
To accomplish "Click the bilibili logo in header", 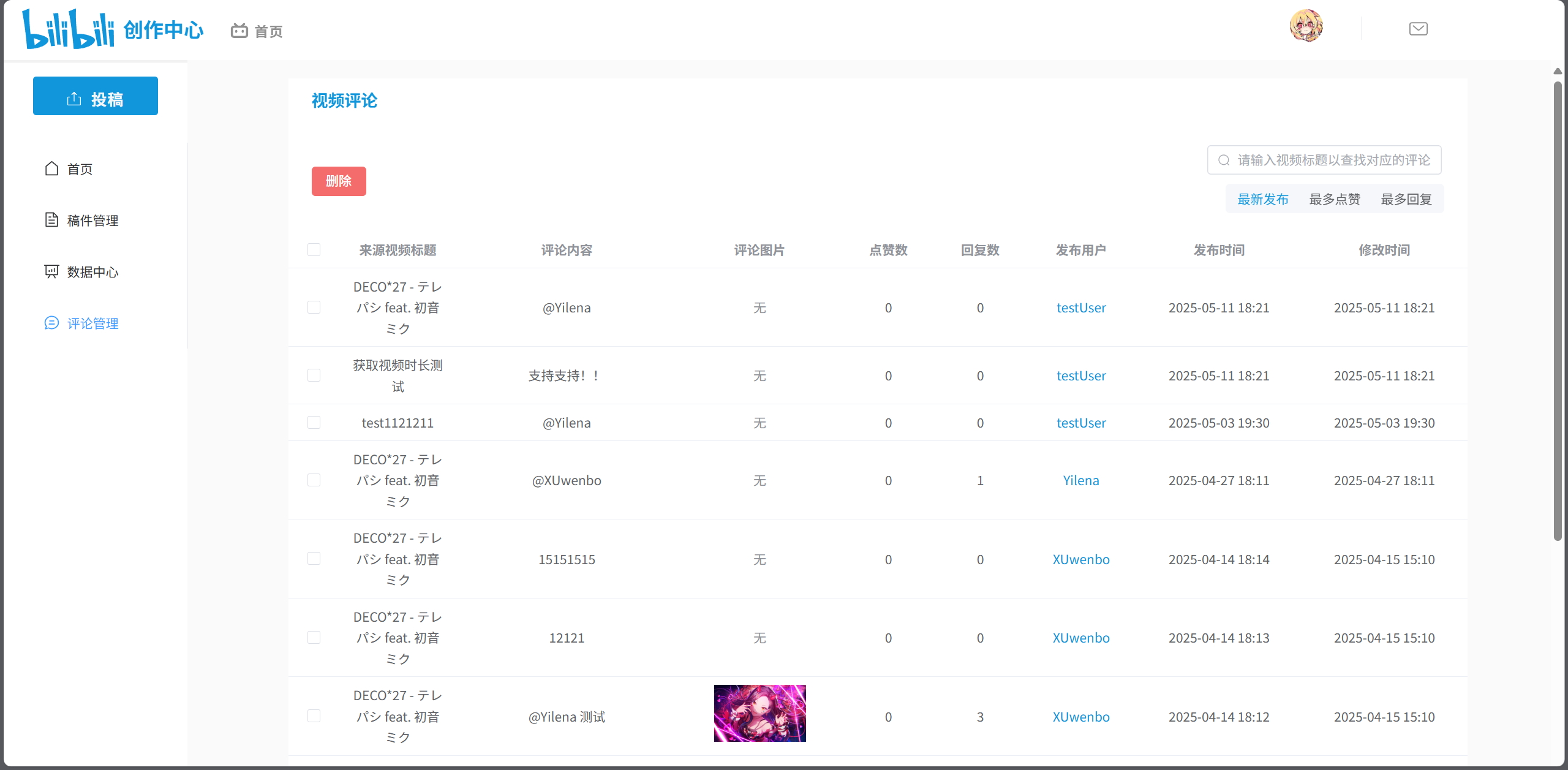I will pos(69,29).
